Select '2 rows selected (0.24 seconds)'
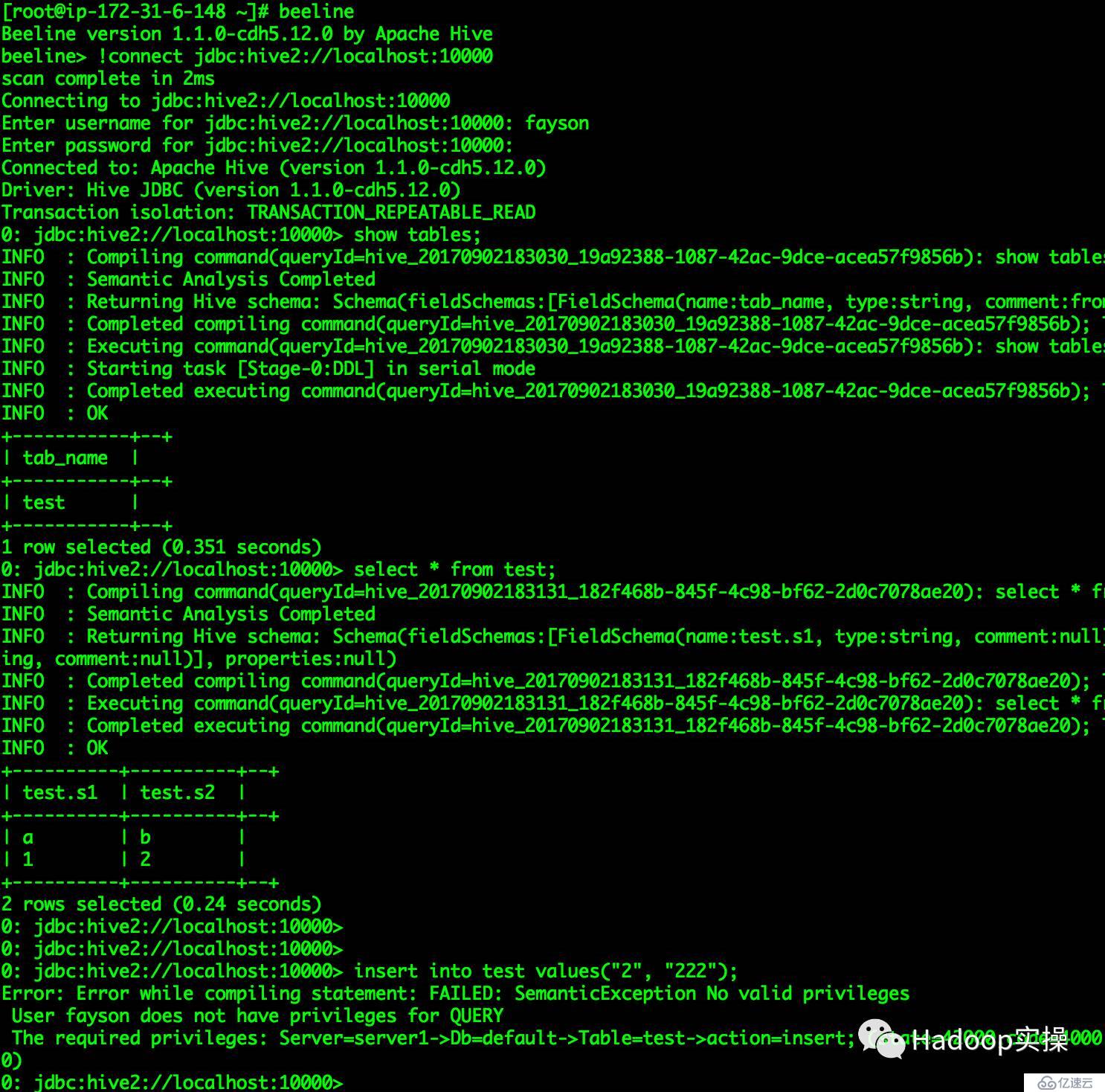Image resolution: width=1105 pixels, height=1092 pixels. pos(161,904)
